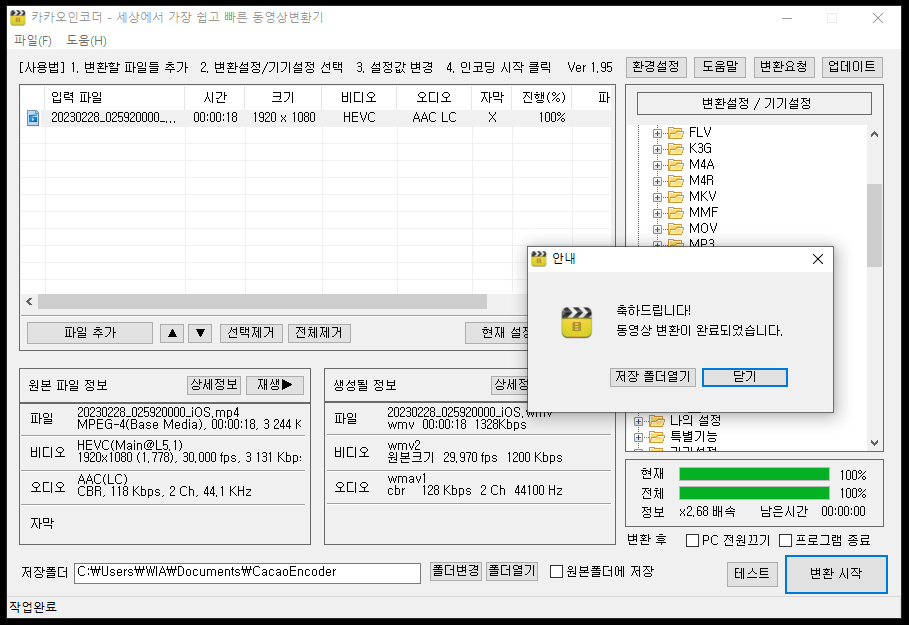Click the 현재 progress bar
The width and height of the screenshot is (909, 625).
[754, 474]
